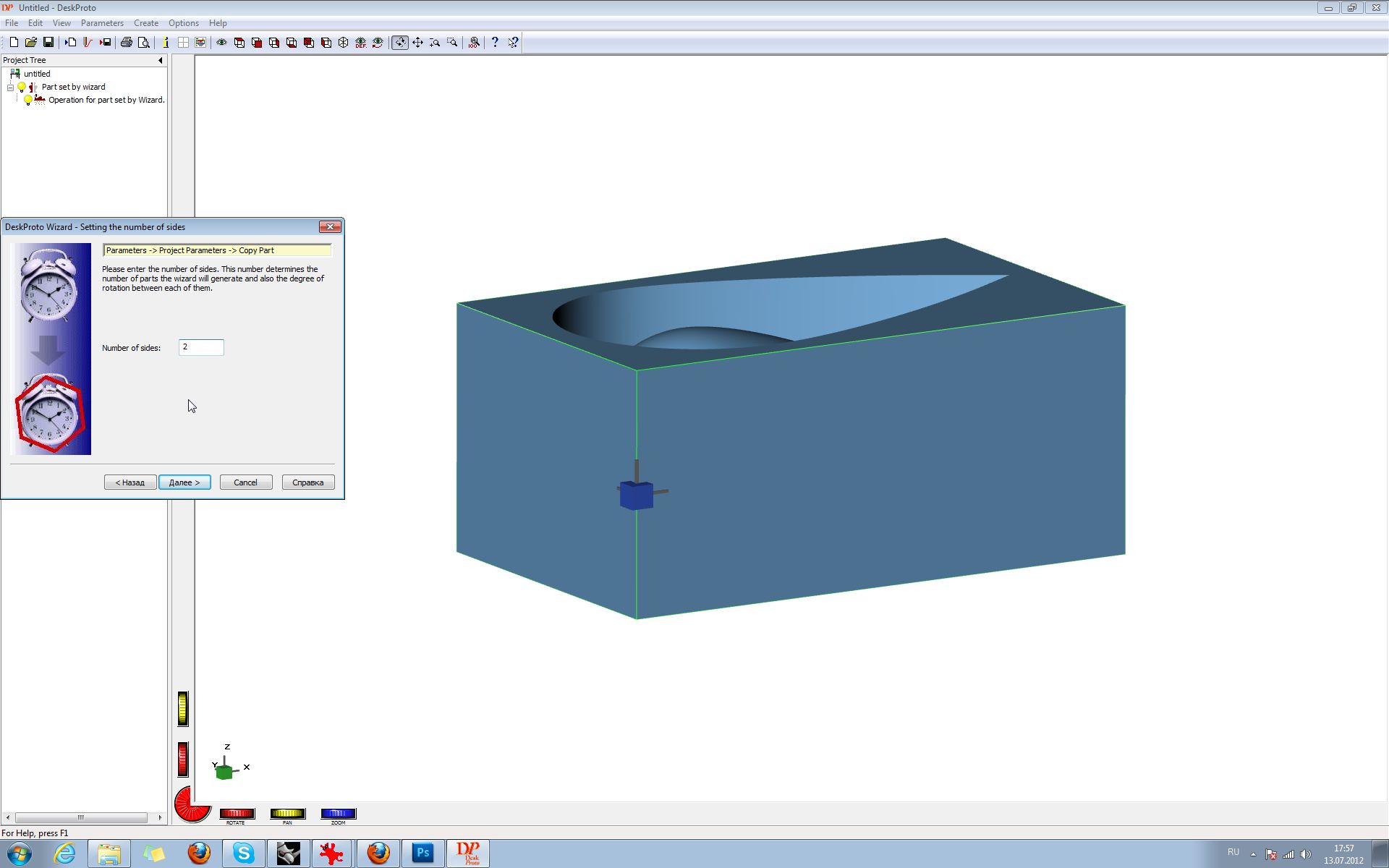
Task: Toggle light bulb of Part set by wizard
Action: click(22, 87)
